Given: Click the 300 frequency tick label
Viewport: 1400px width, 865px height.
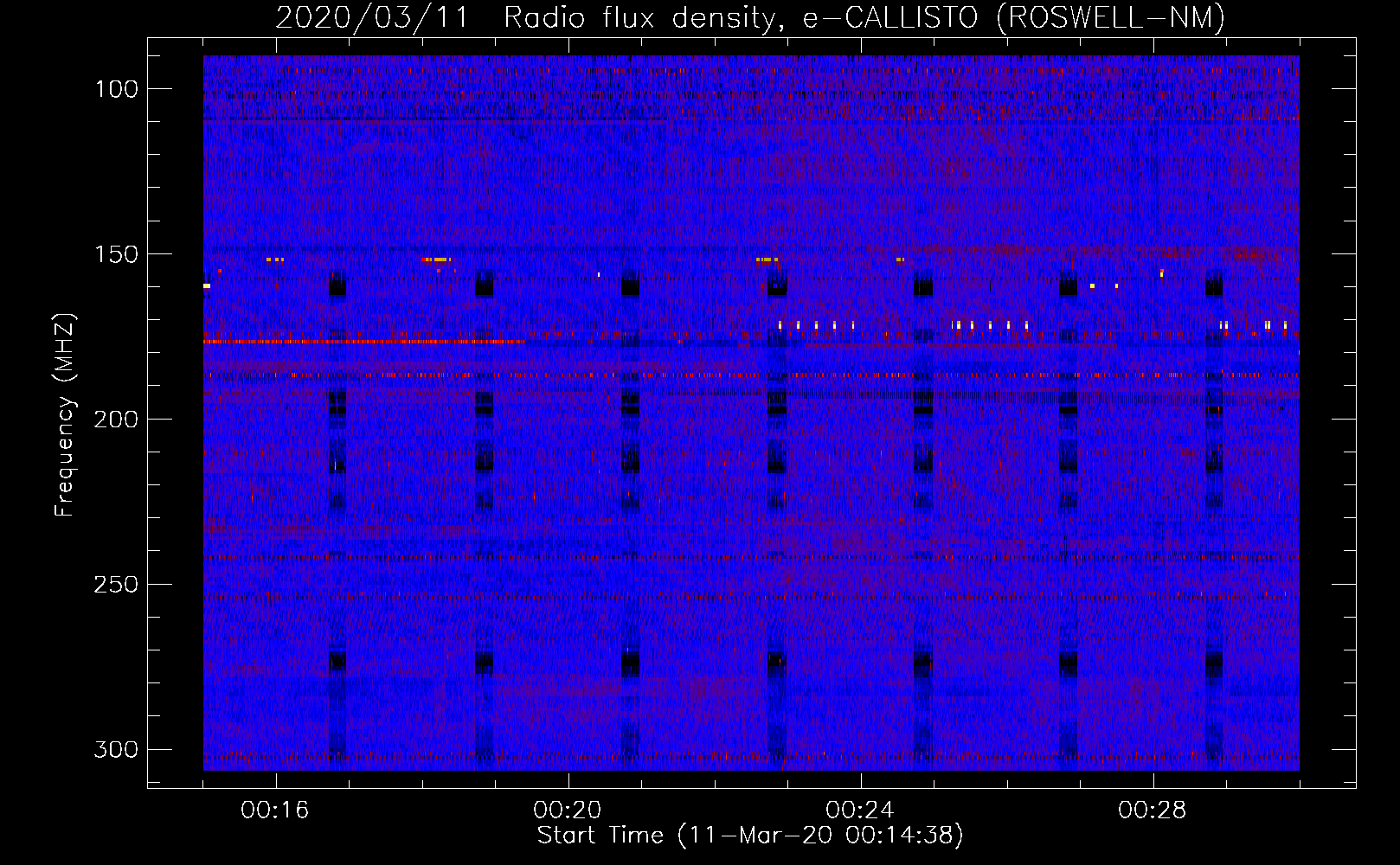Looking at the screenshot, I should click(x=116, y=749).
